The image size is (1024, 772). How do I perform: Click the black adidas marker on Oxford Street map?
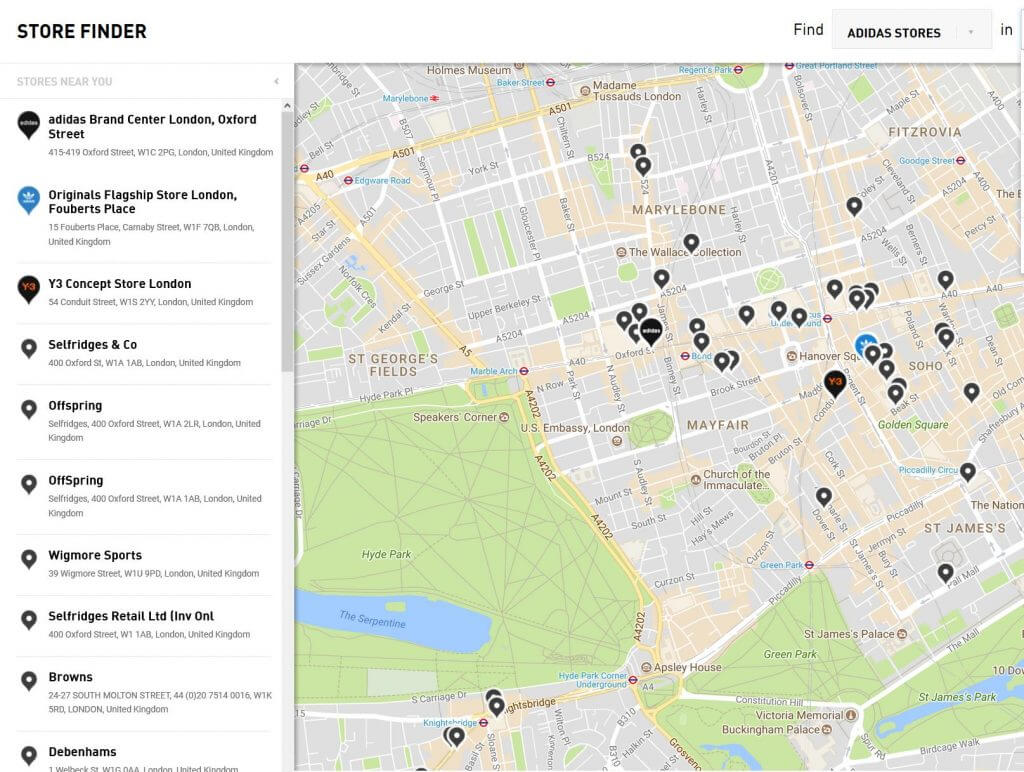point(650,332)
